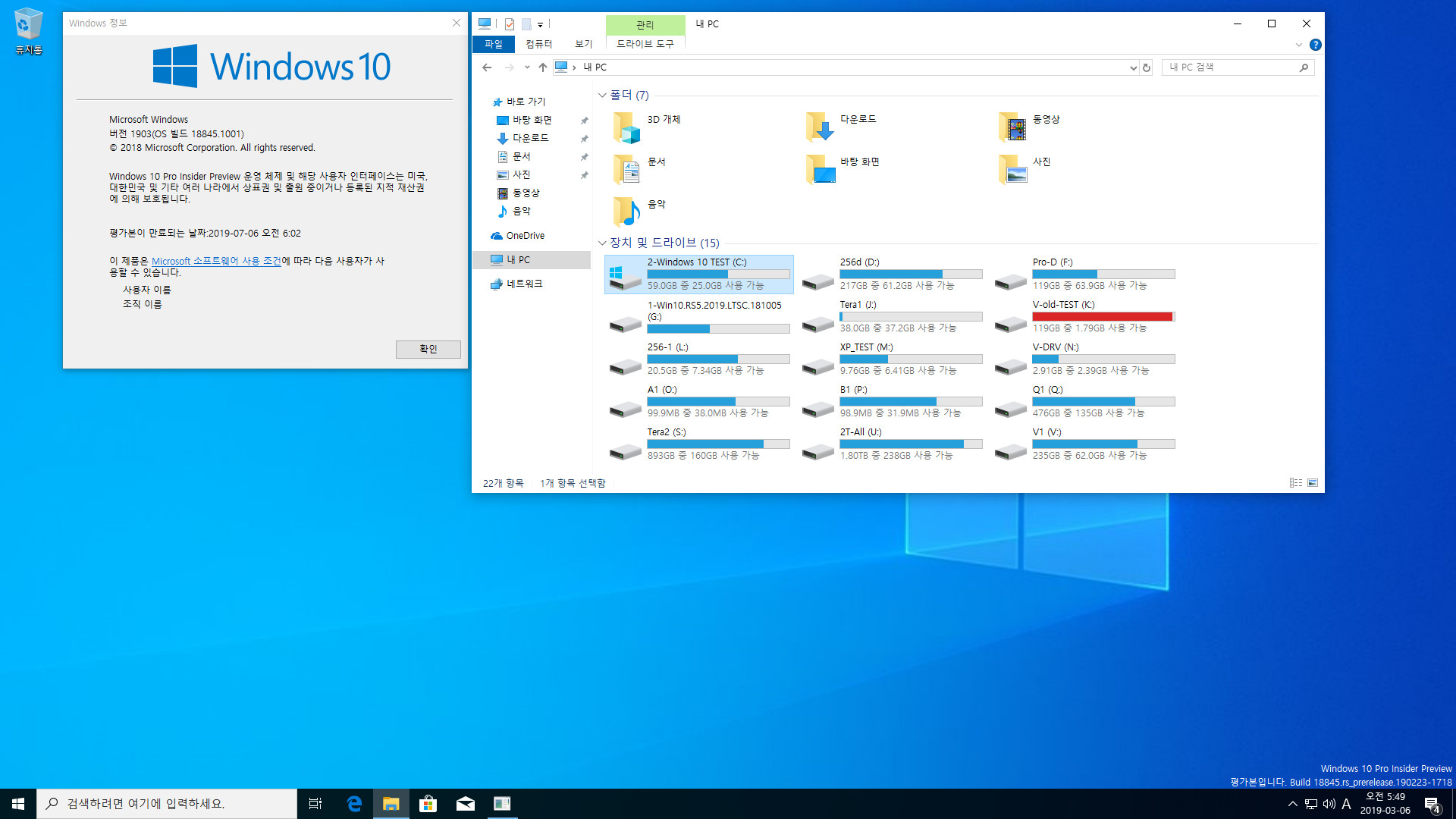Click the 관리 contextual tab header
Image resolution: width=1456 pixels, height=819 pixels.
[x=645, y=24]
